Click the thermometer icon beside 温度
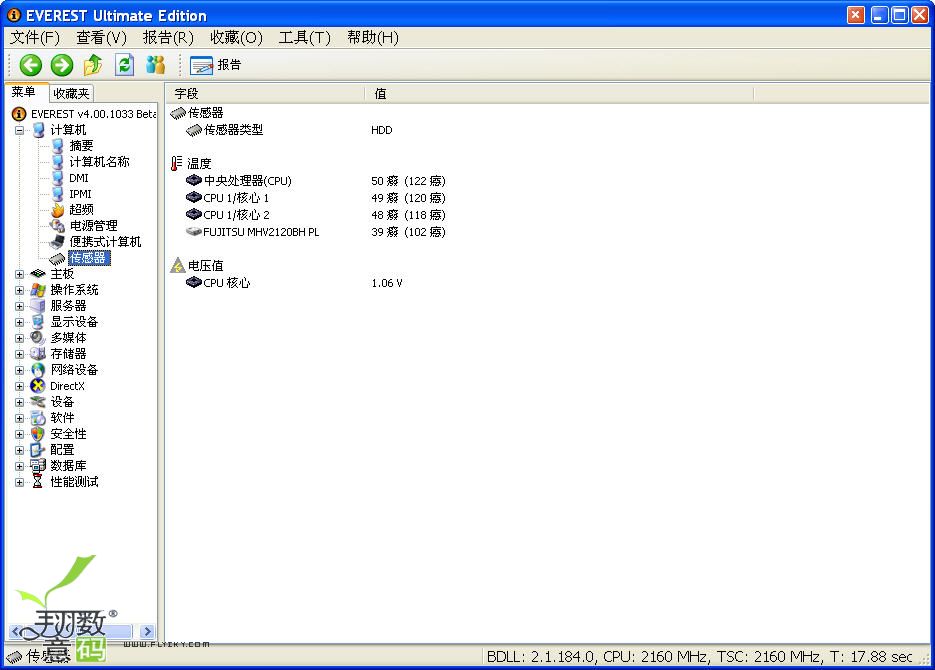The height and width of the screenshot is (670, 935). tap(177, 163)
